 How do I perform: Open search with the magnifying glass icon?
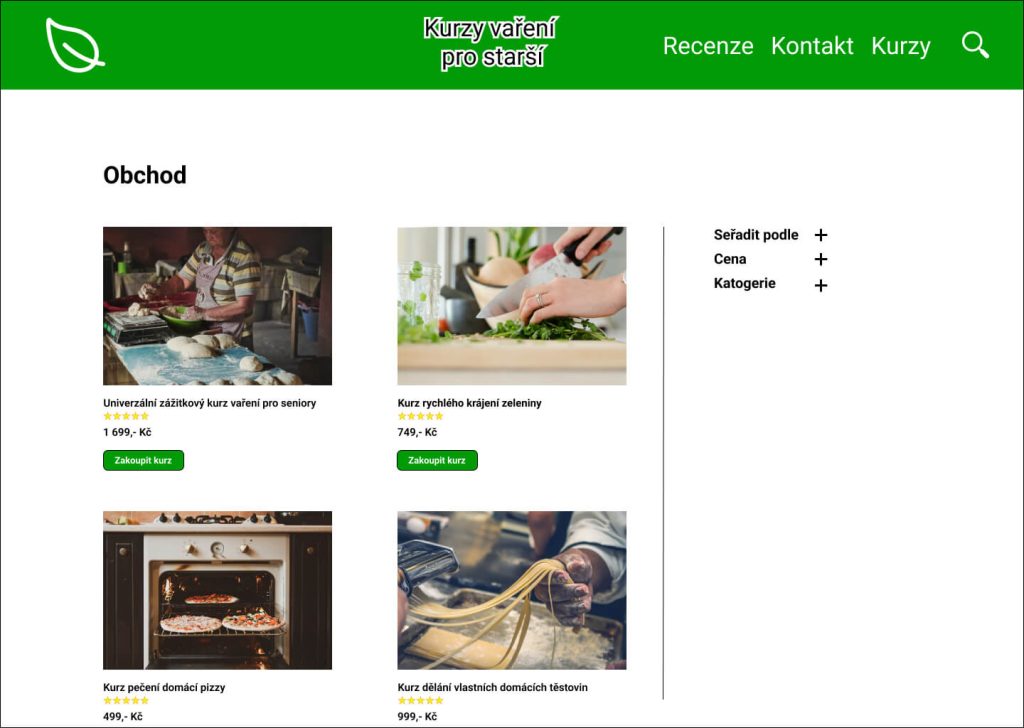[x=975, y=45]
